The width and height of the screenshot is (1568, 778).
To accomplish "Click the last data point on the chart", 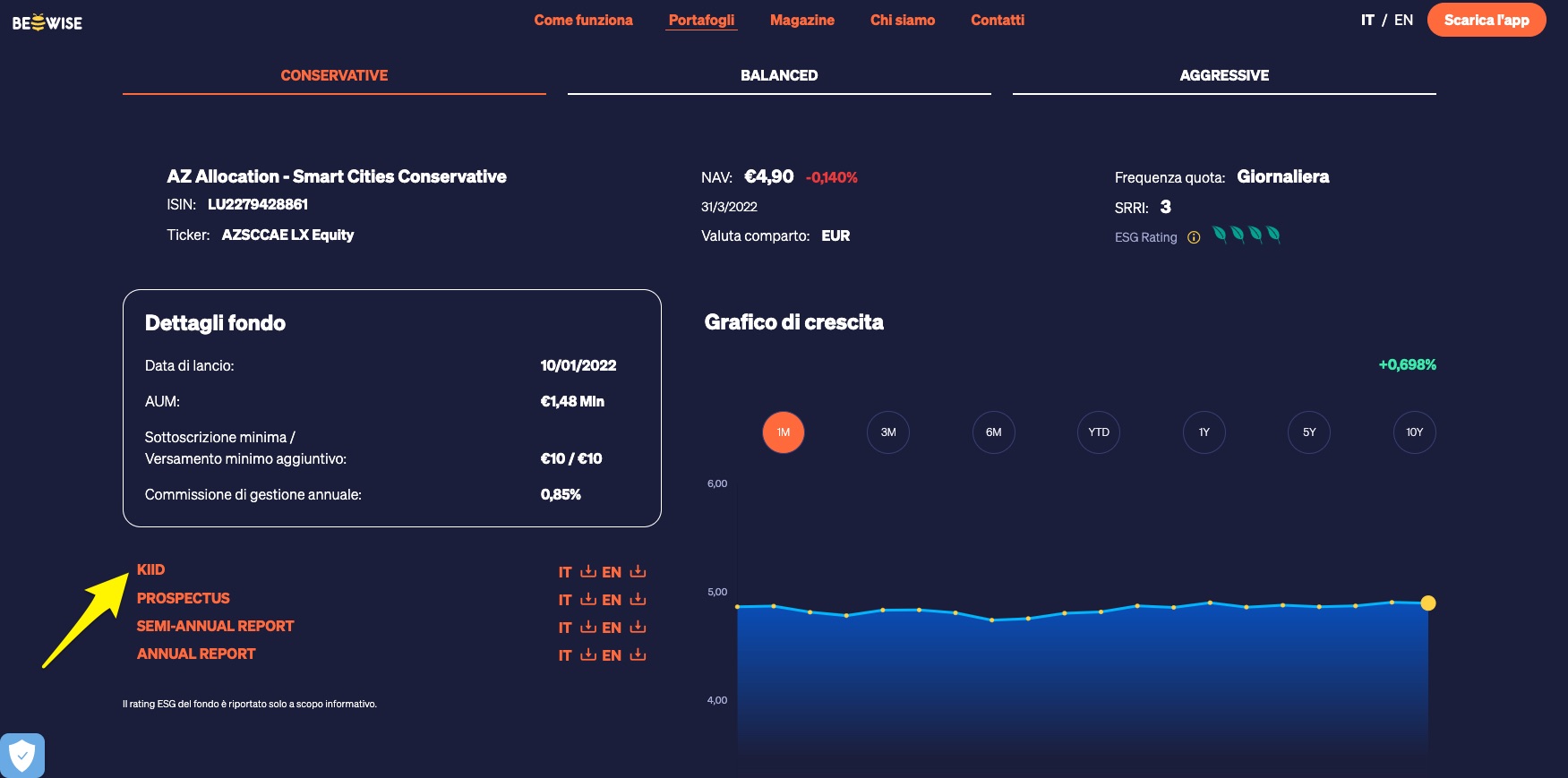I will 1428,603.
